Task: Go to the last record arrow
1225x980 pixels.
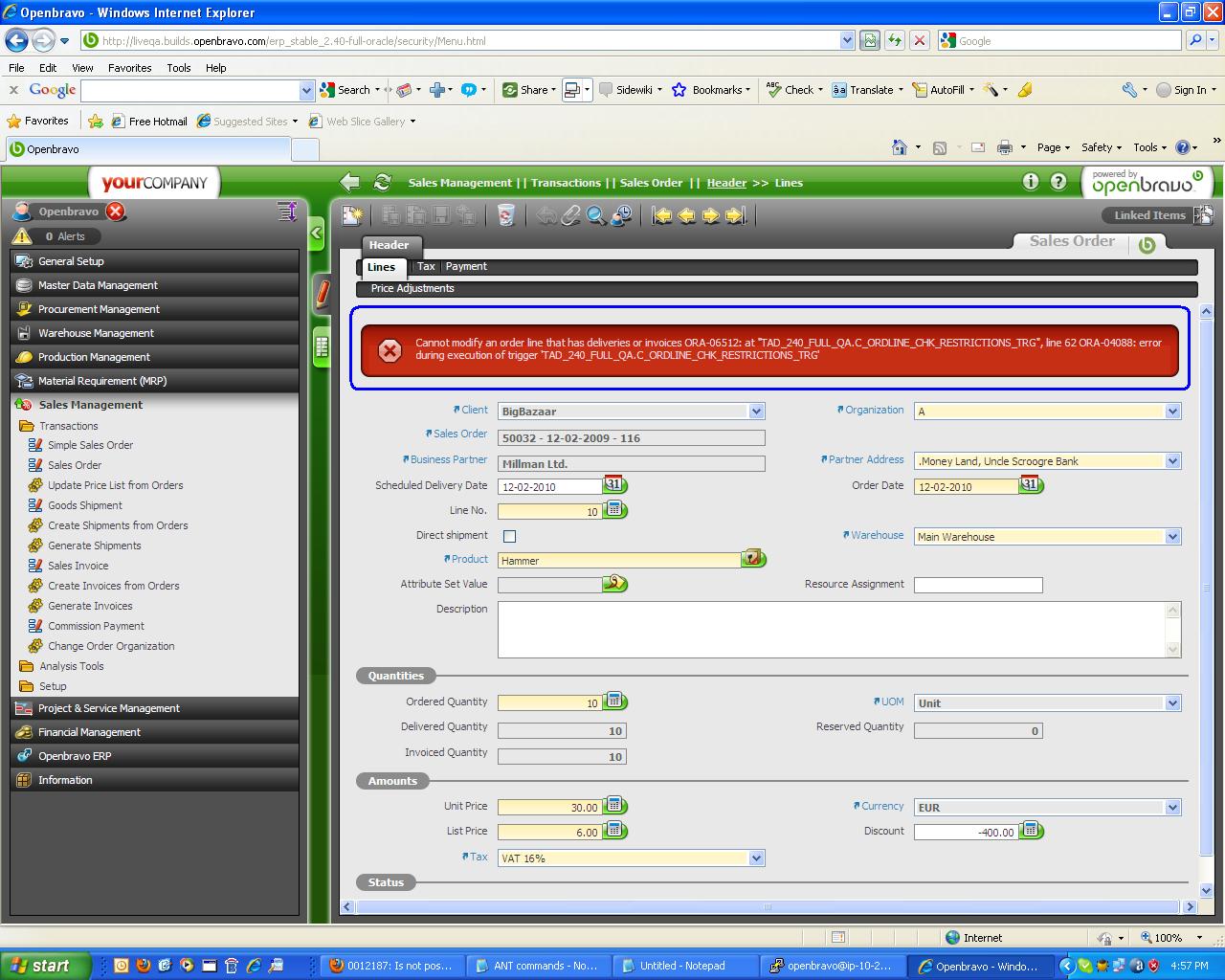Action: click(735, 216)
